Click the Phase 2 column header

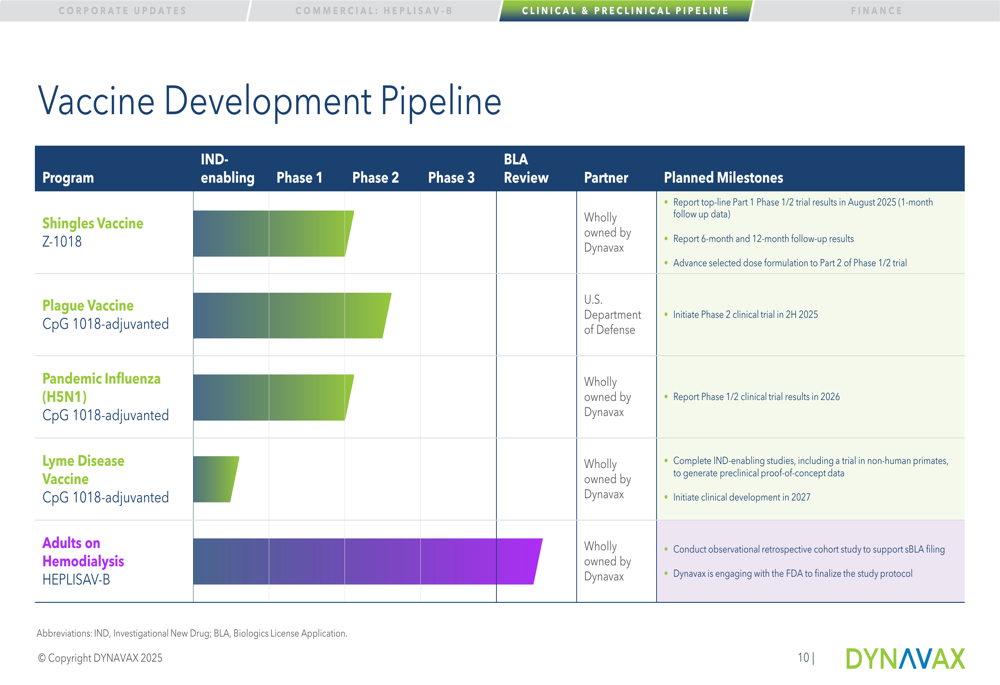click(x=375, y=178)
